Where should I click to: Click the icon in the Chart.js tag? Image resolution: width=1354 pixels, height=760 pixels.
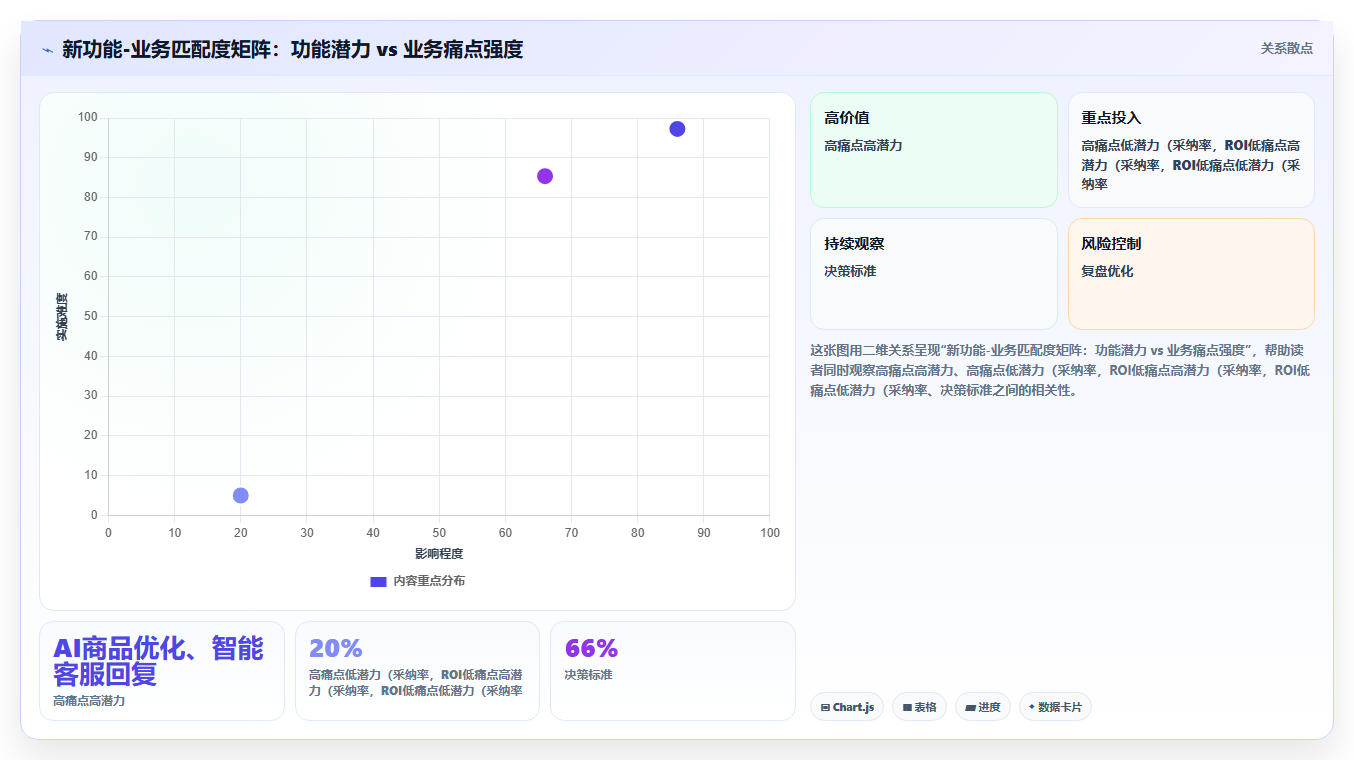[x=825, y=707]
